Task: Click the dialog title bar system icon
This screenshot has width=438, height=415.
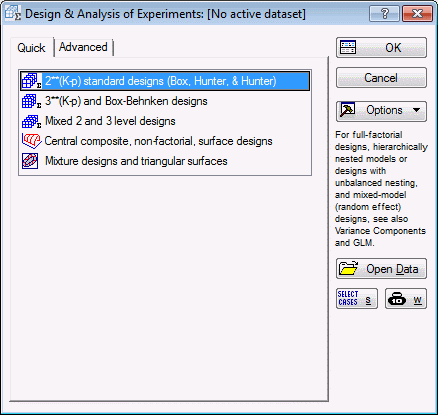Action: point(13,14)
